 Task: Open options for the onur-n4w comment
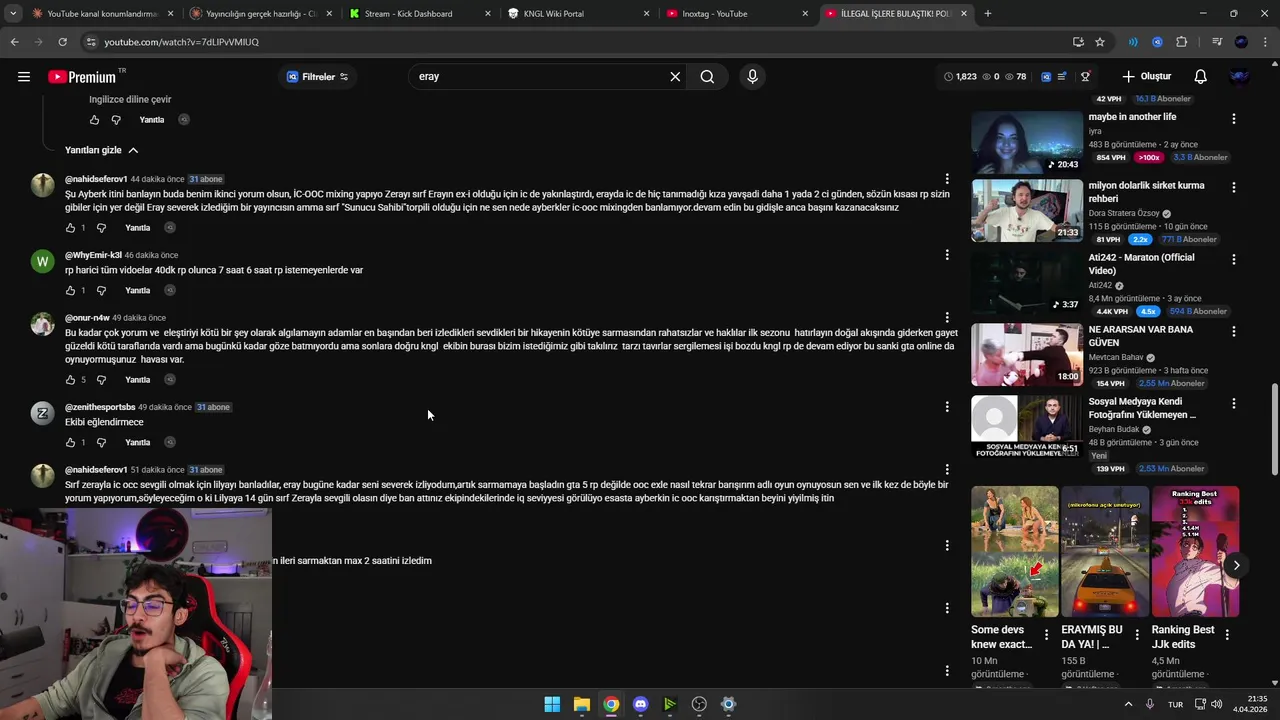coord(947,318)
